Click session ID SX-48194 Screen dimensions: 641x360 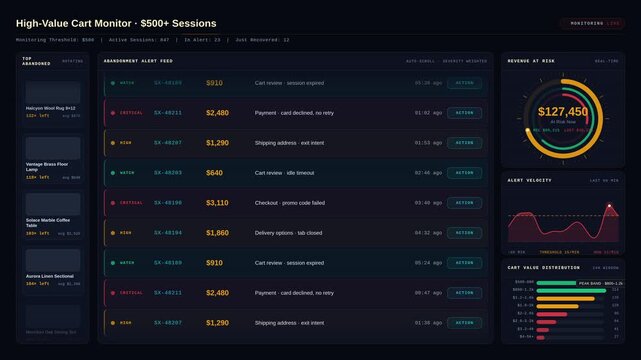(168, 233)
